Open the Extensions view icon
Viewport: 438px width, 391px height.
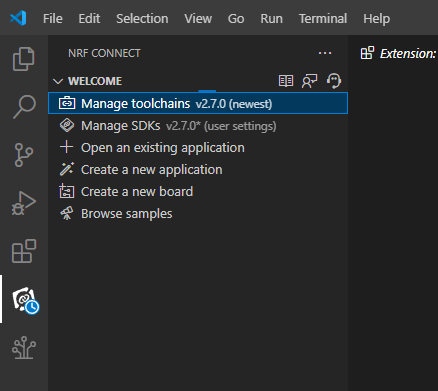coord(24,251)
